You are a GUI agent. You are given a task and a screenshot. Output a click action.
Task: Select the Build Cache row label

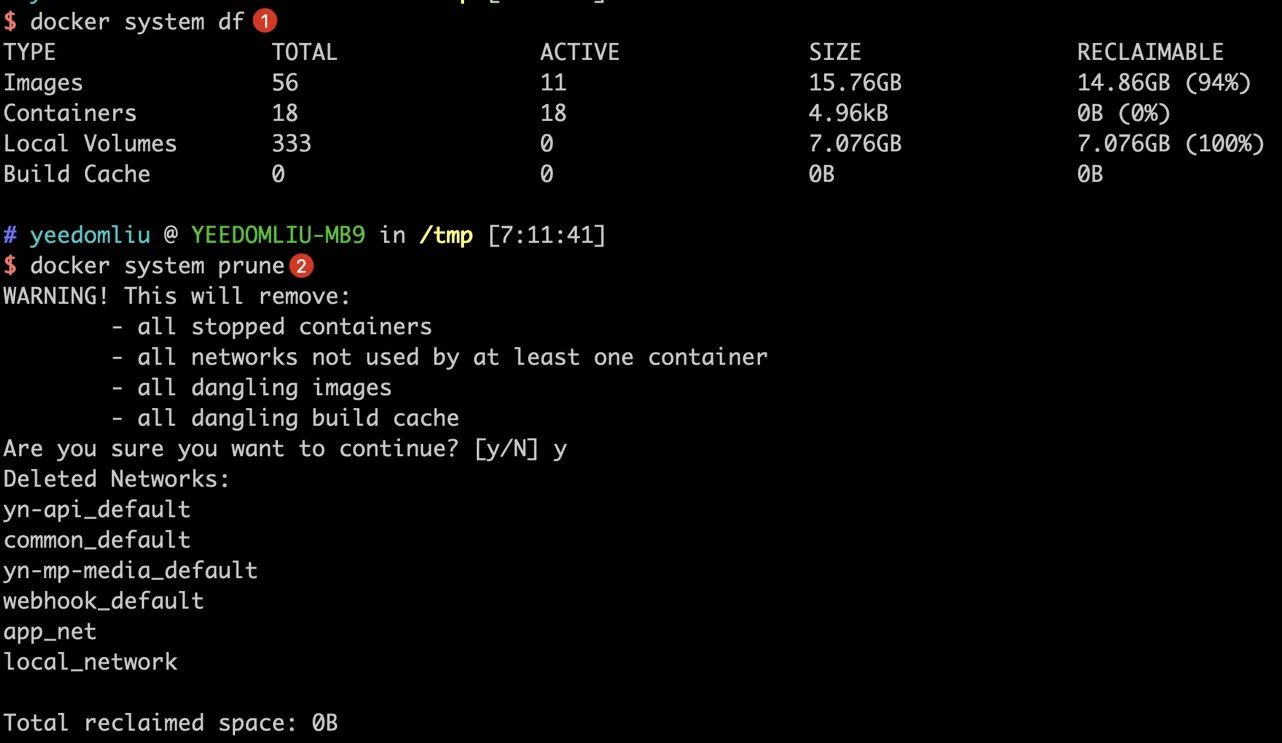click(77, 174)
